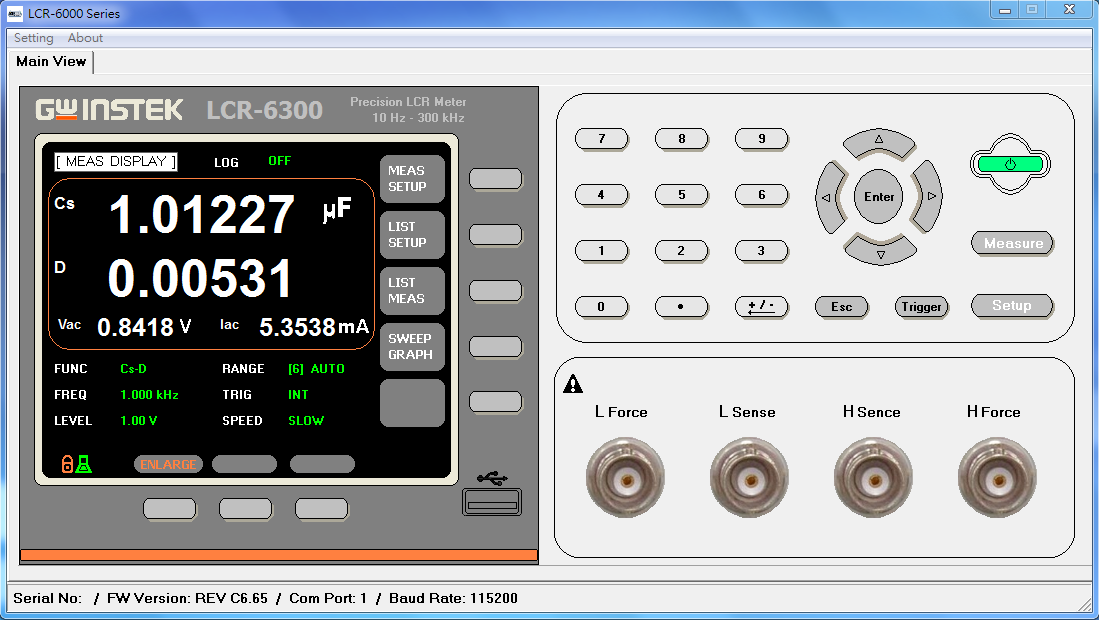This screenshot has height=620, width=1099.
Task: Click numeric key 7
Action: 601,139
